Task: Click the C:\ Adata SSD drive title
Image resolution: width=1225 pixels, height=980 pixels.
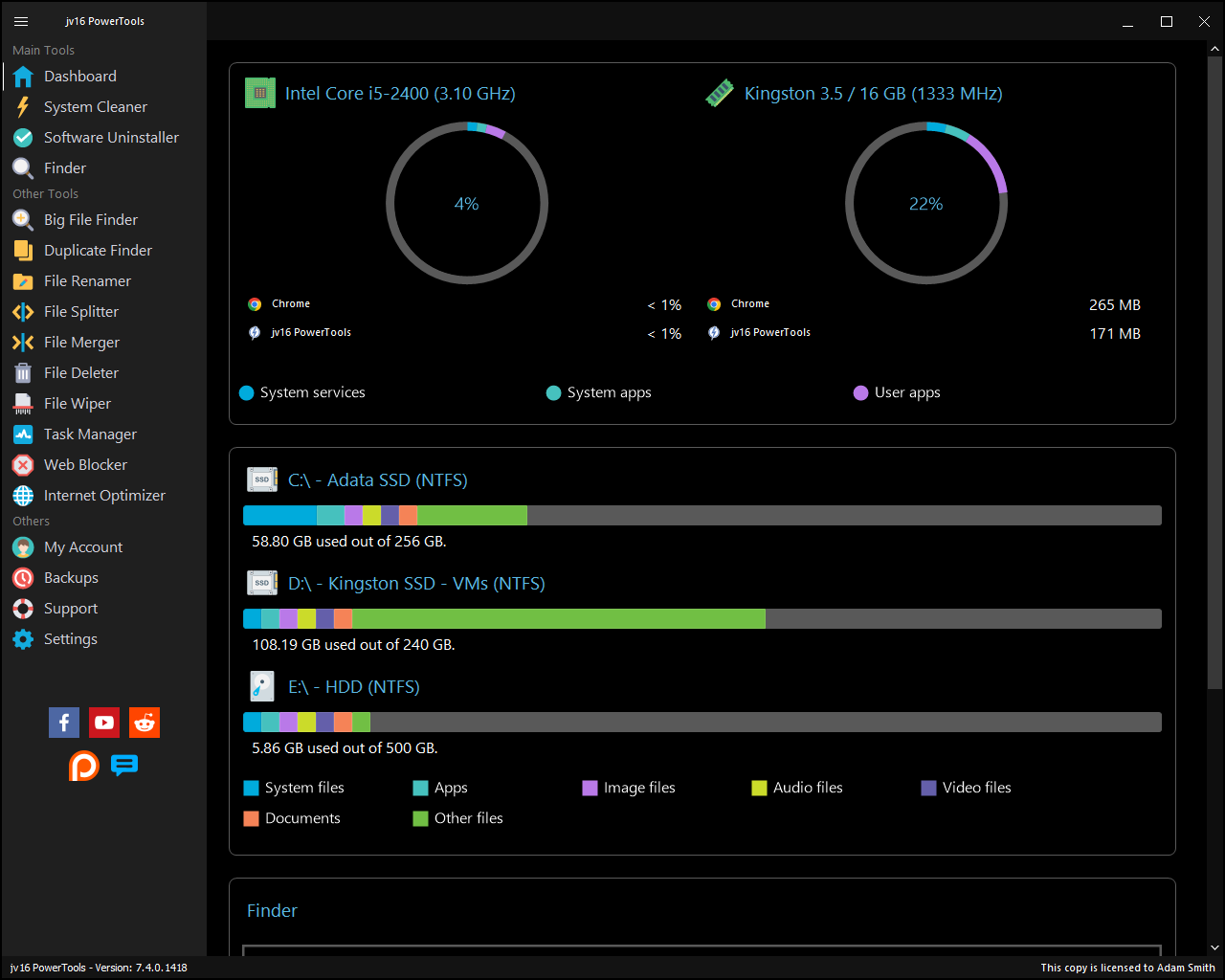Action: (x=377, y=480)
